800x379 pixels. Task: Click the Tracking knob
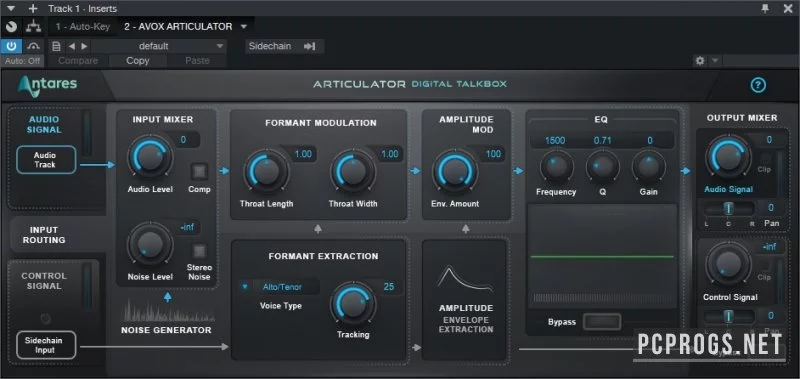[353, 305]
